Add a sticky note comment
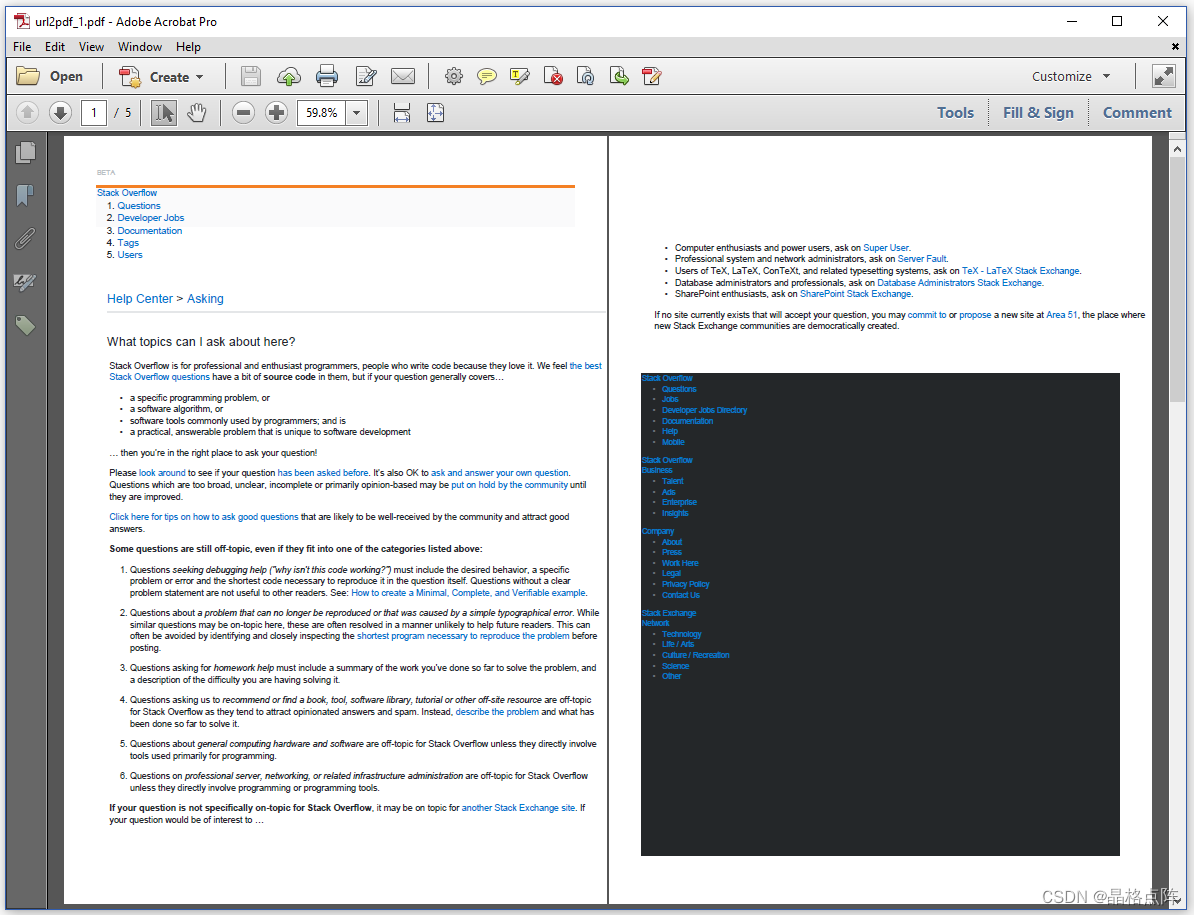Screen dimensions: 1194x915 (x=487, y=76)
